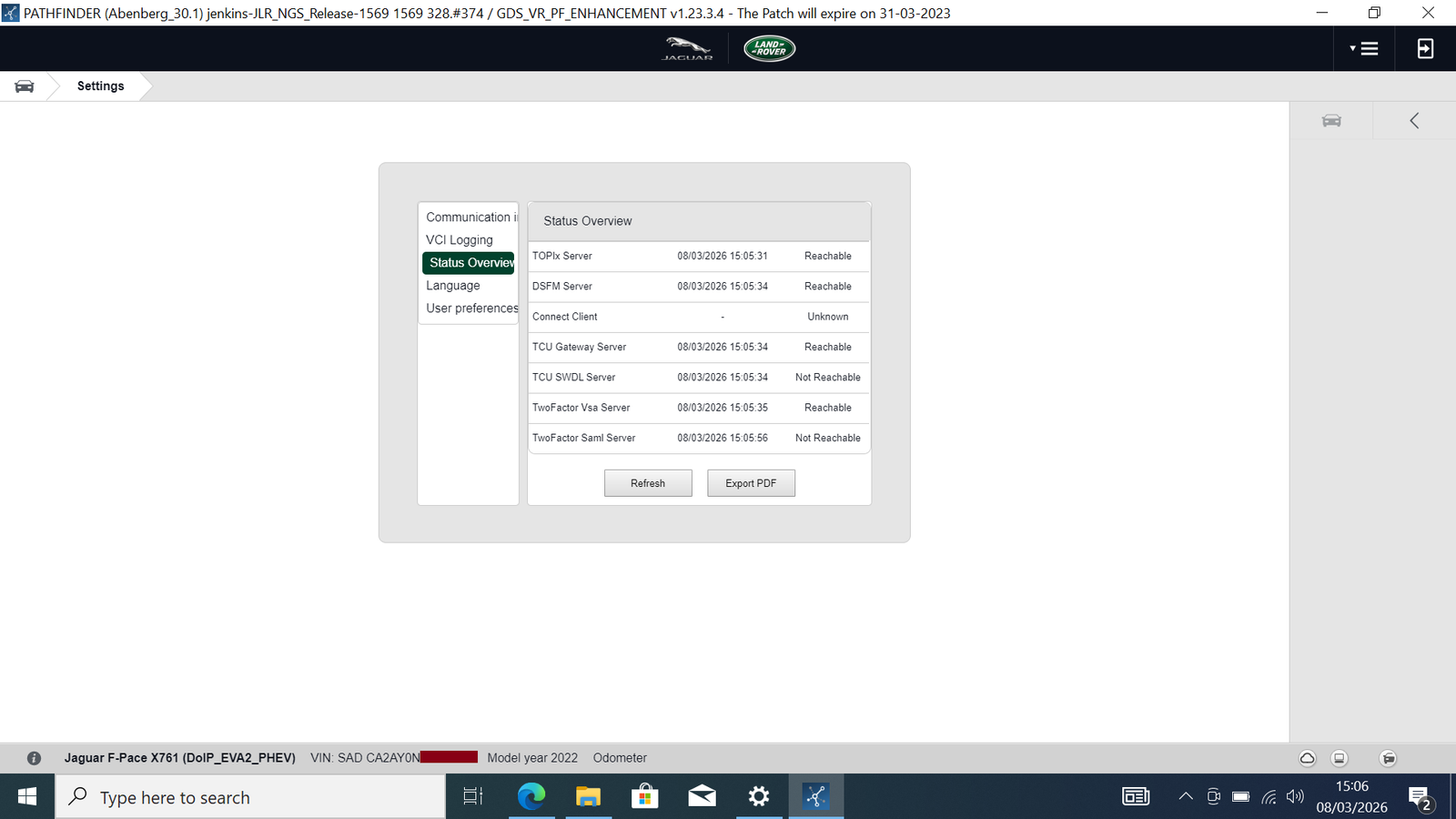This screenshot has width=1456, height=819.
Task: Click the cloud status icon
Action: pyautogui.click(x=1307, y=758)
